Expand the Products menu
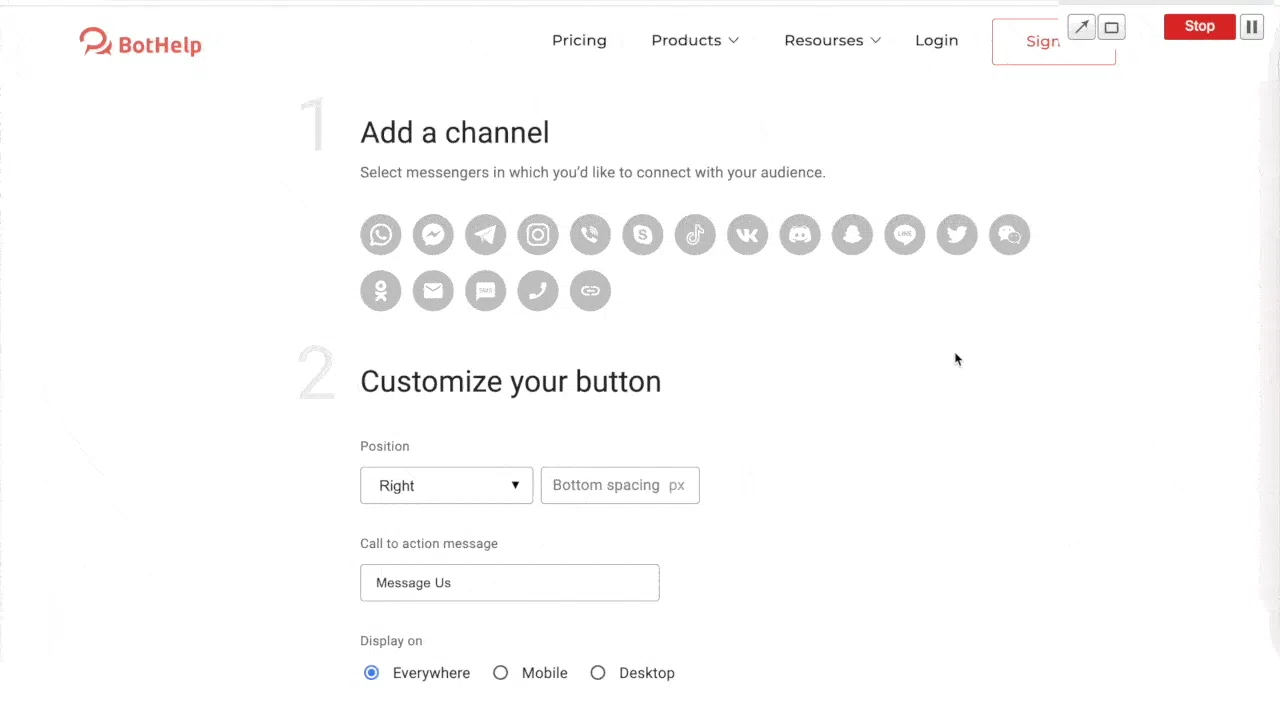The width and height of the screenshot is (1280, 720). [695, 40]
